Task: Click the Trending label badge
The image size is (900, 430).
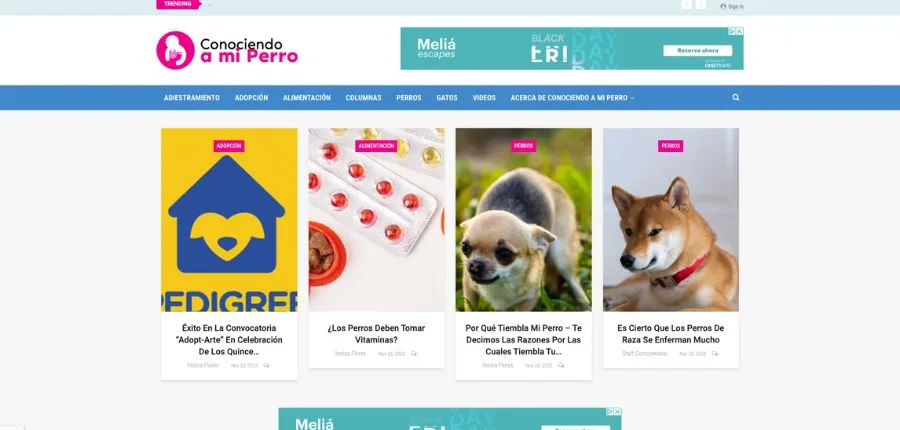Action: [178, 4]
